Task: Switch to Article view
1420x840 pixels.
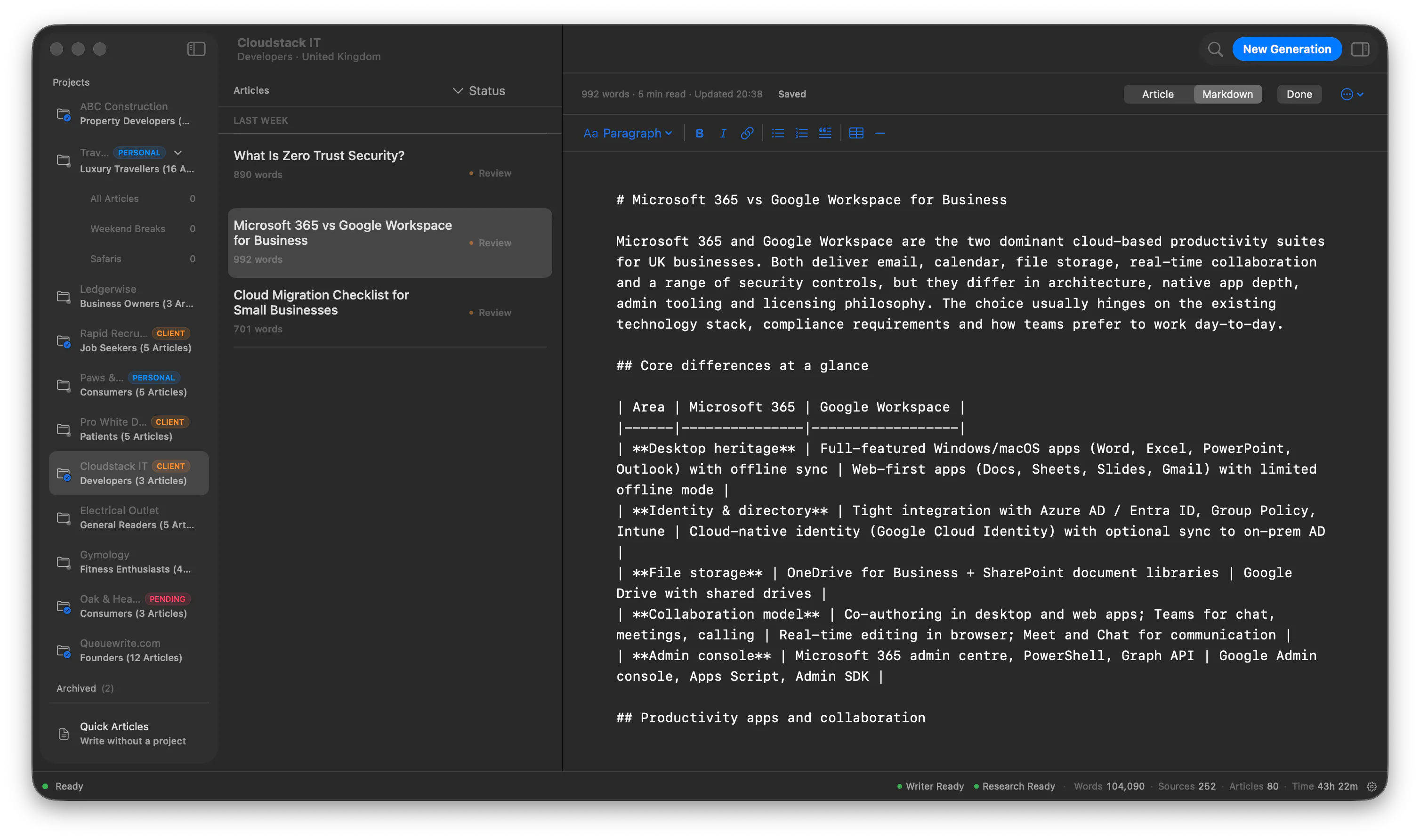Action: click(1157, 95)
